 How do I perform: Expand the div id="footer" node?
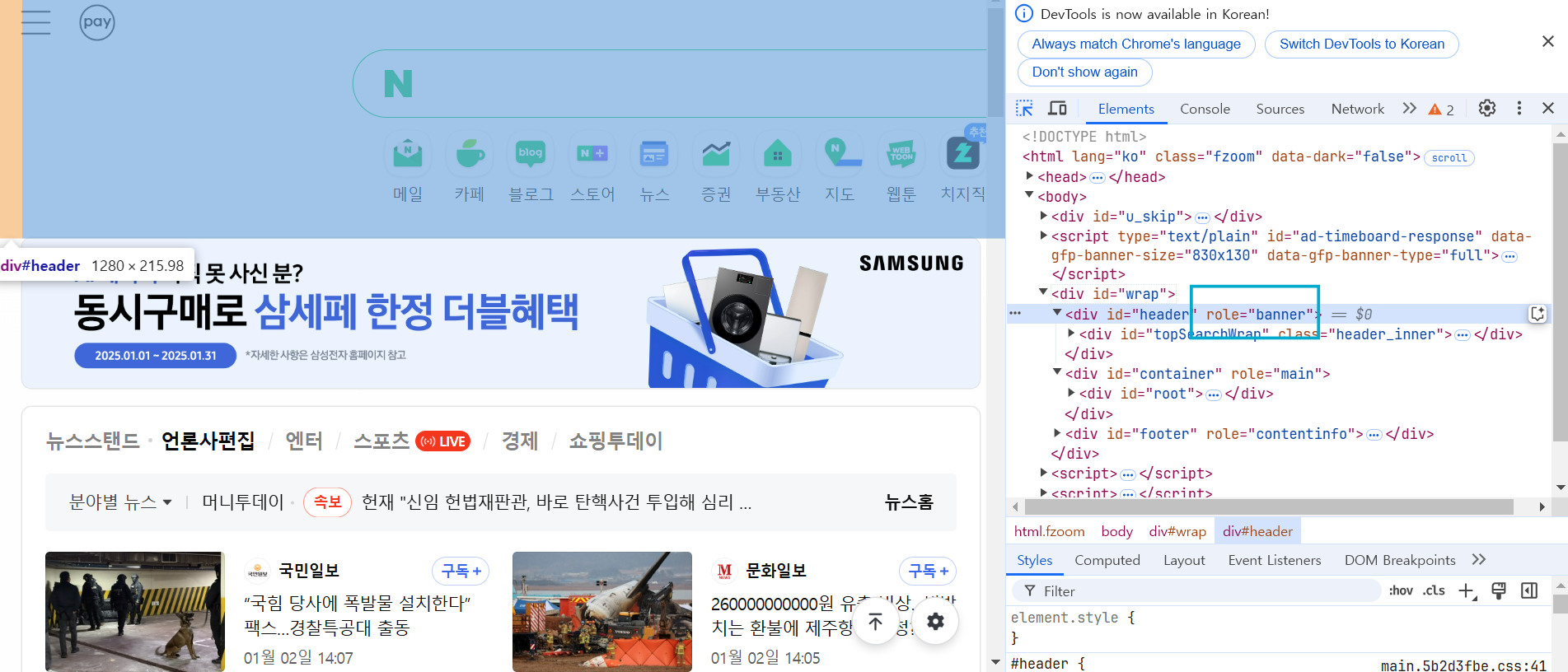click(x=1057, y=432)
